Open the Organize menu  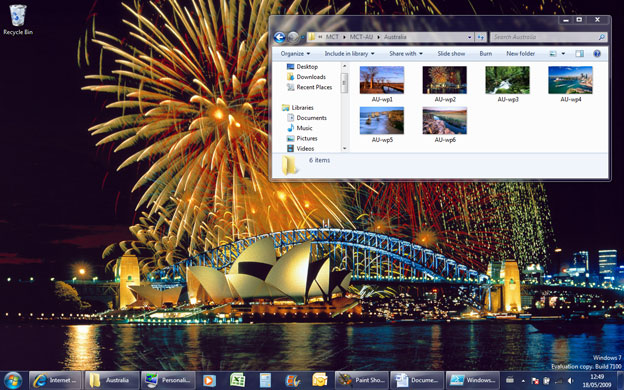tap(295, 53)
